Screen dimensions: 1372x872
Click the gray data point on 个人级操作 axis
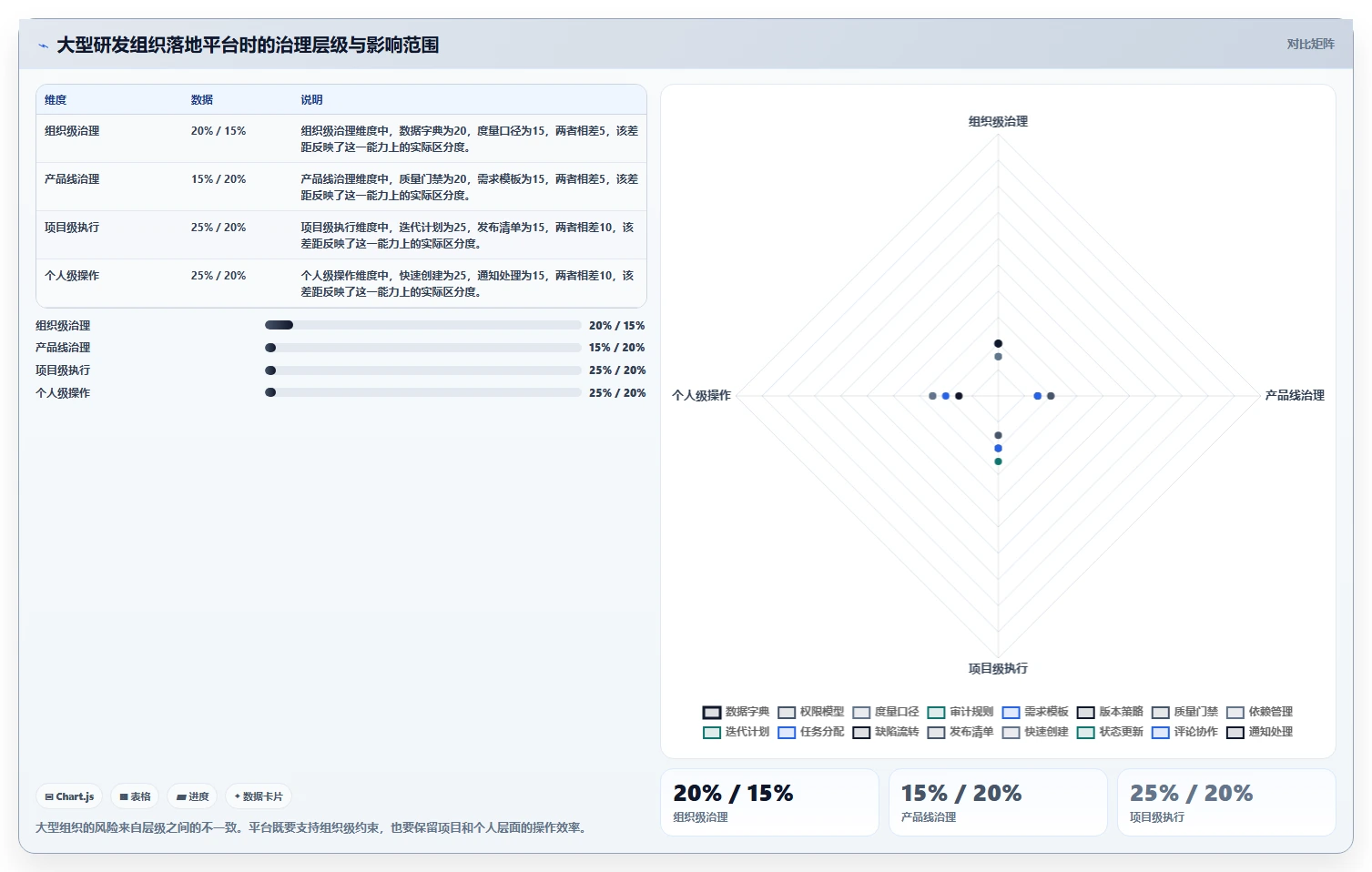point(932,396)
